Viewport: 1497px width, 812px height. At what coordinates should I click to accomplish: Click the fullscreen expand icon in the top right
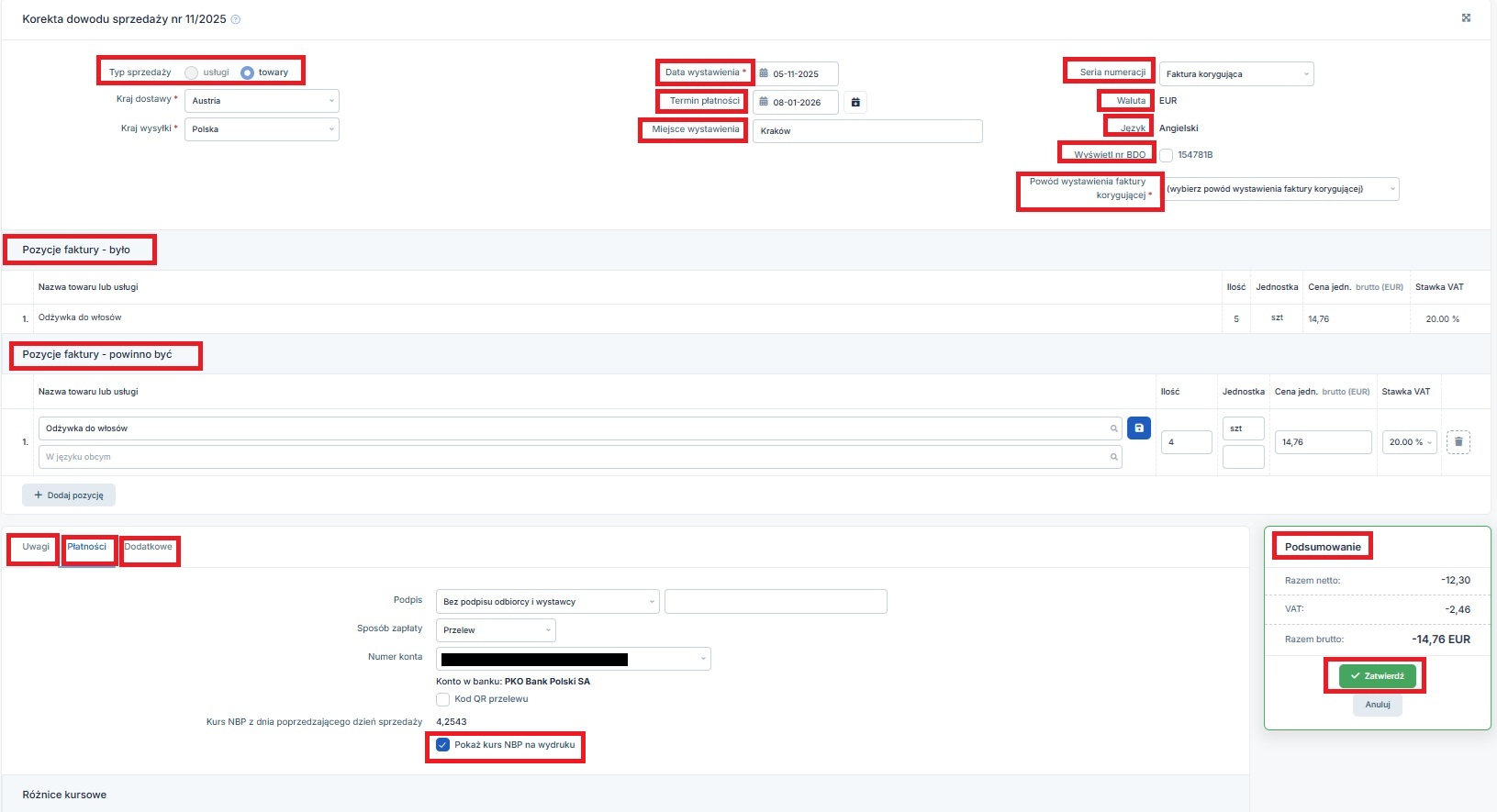[x=1466, y=18]
